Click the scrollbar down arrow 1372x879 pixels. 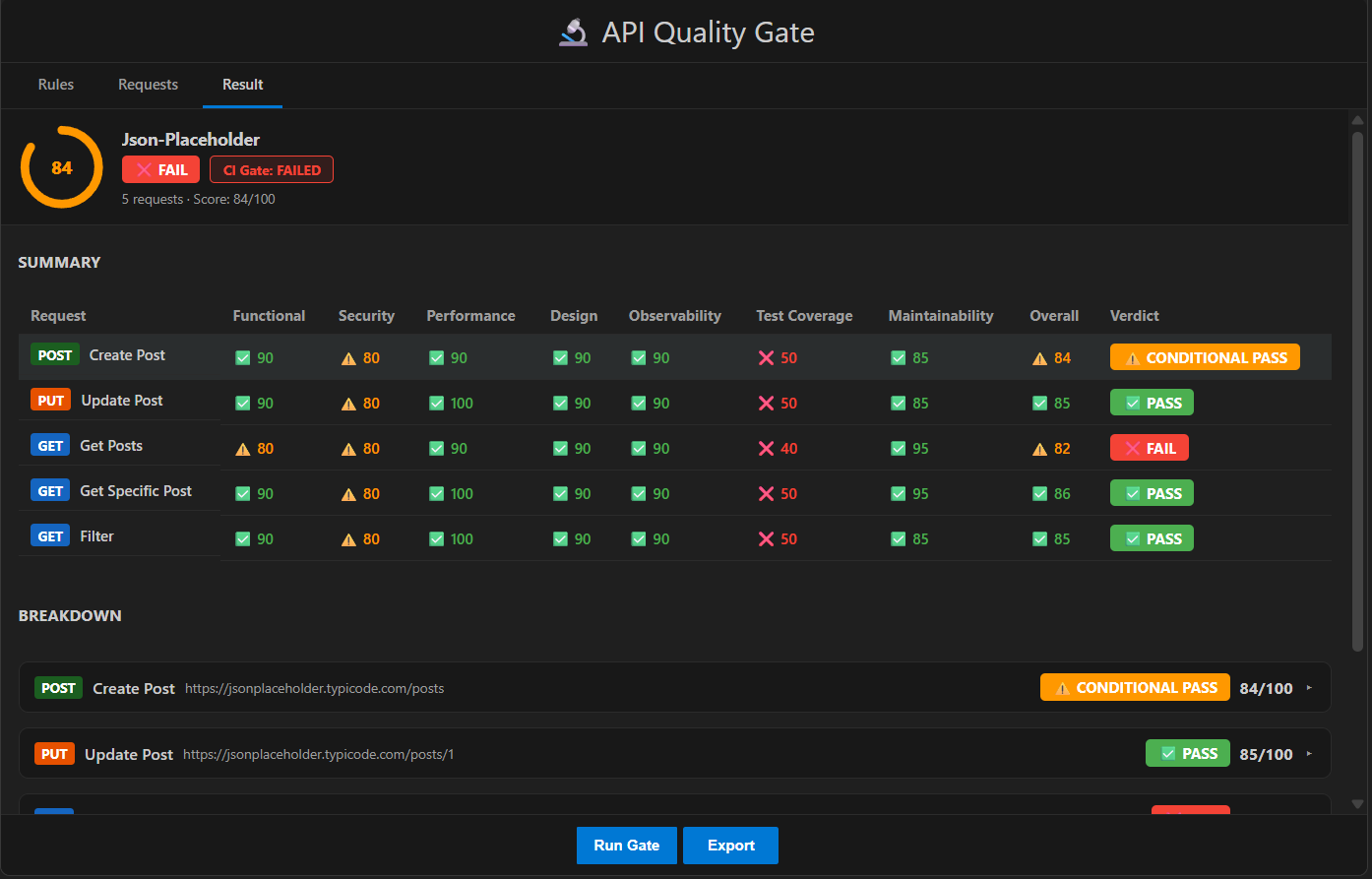tap(1358, 804)
